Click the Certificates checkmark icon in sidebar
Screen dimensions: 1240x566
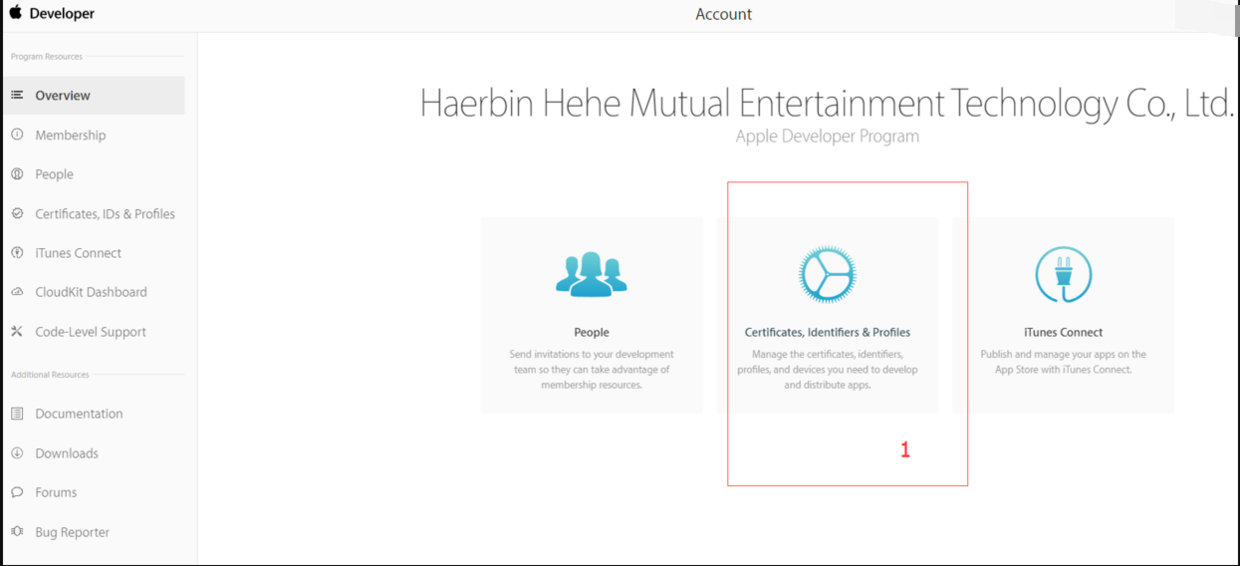coord(17,213)
